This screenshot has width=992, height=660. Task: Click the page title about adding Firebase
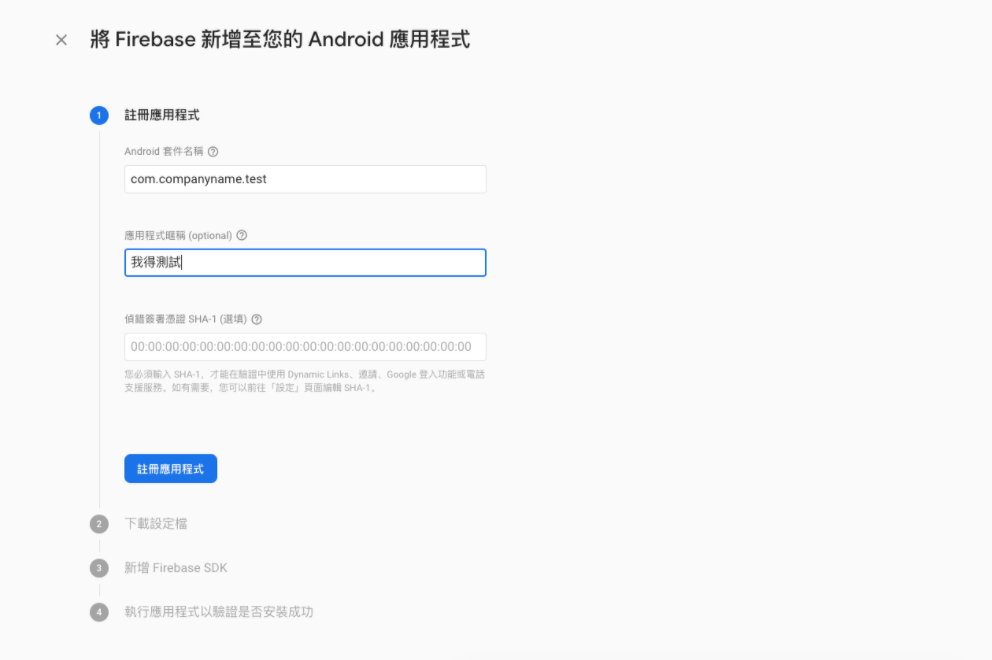click(x=280, y=39)
